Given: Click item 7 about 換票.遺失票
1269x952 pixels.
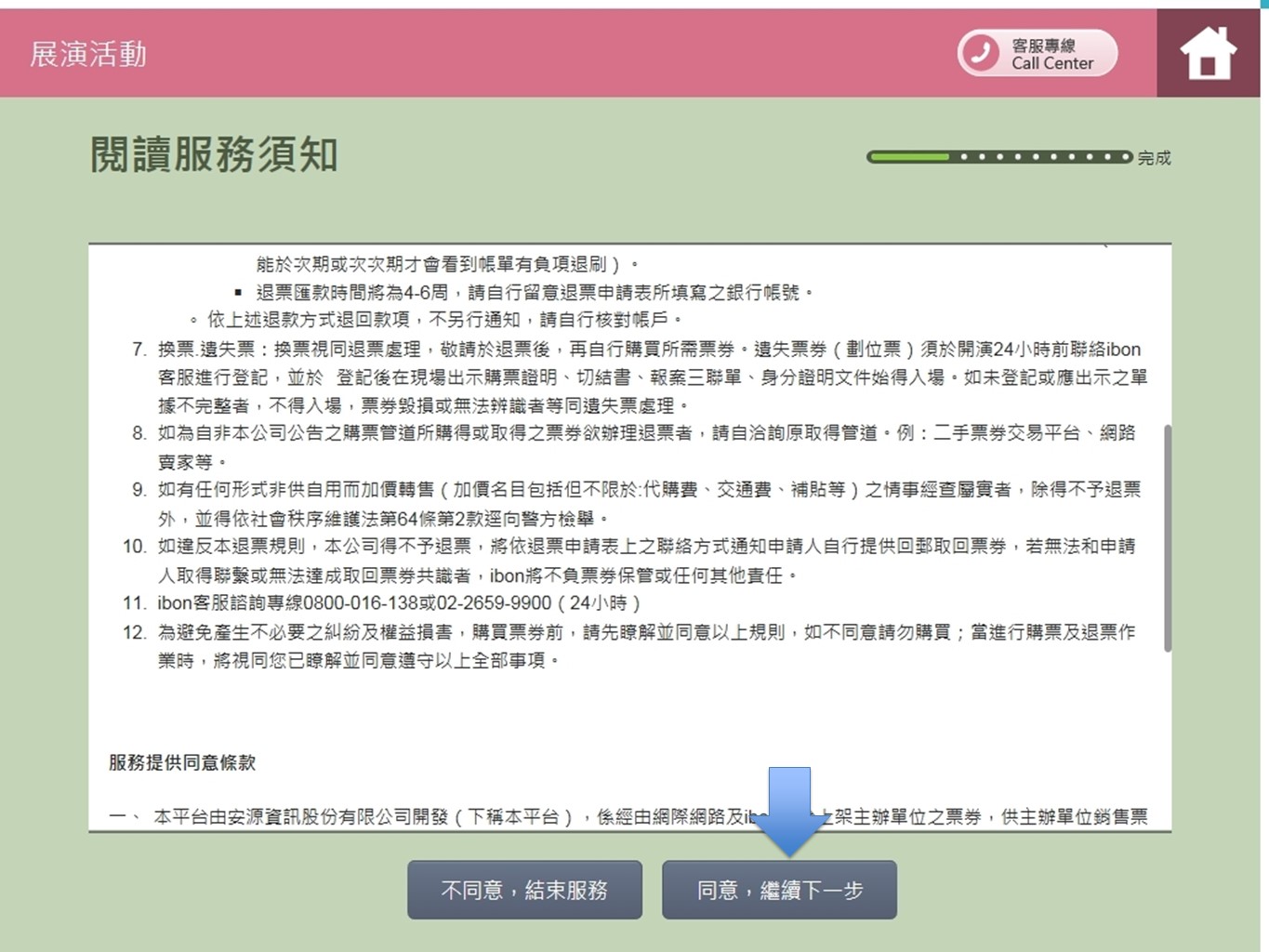Looking at the screenshot, I should pos(651,377).
